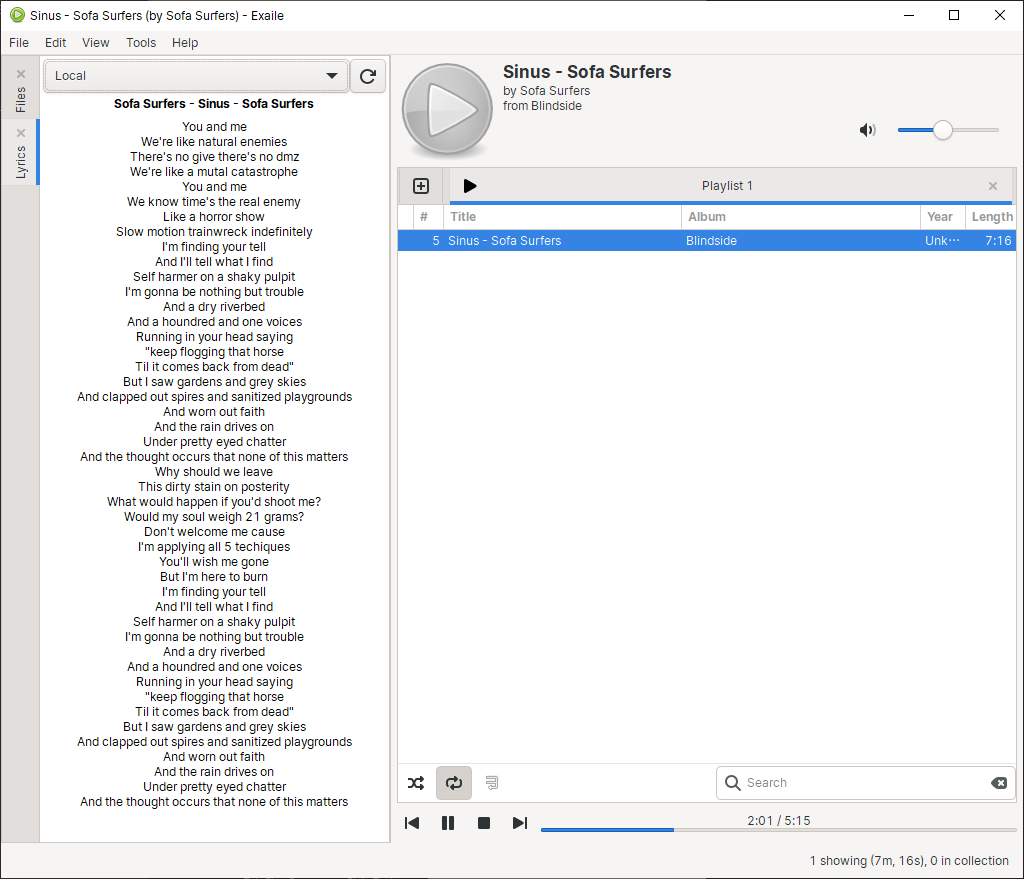Click the Exaile icon in title bar

[x=17, y=15]
